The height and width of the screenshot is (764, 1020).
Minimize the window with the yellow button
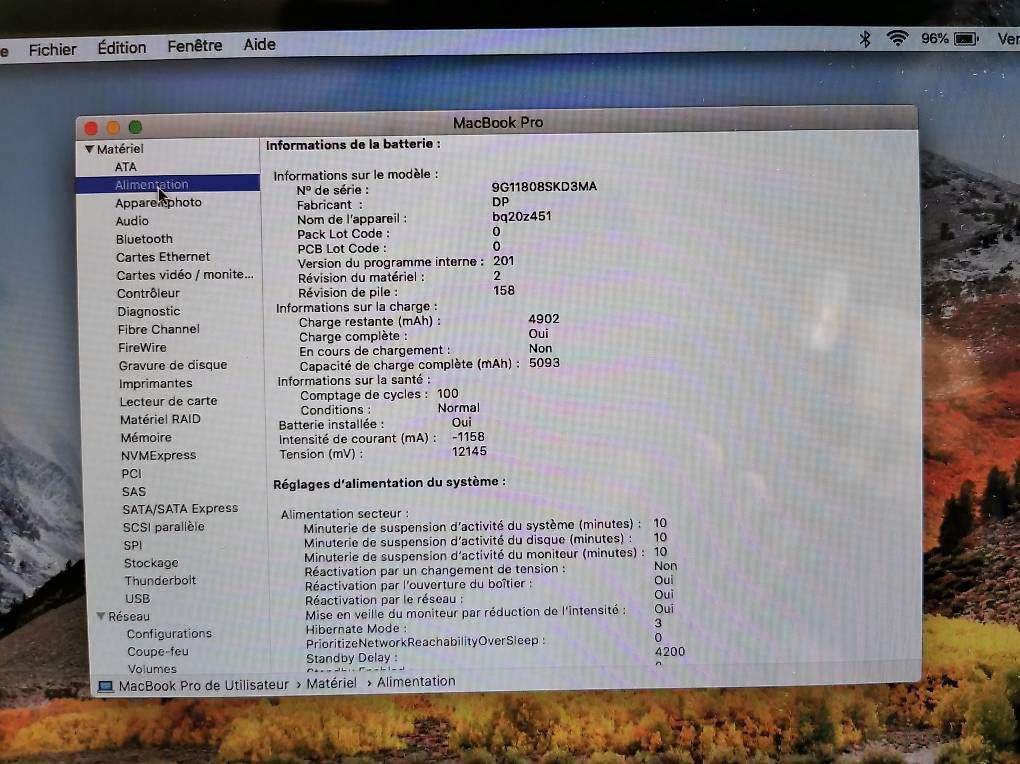point(113,128)
